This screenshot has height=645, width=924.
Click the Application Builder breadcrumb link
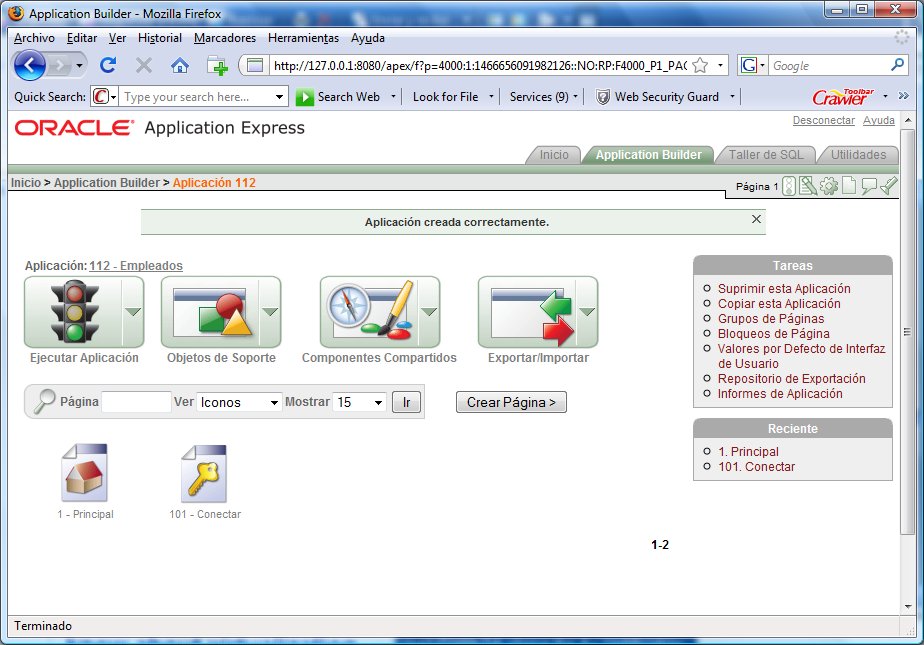[107, 183]
